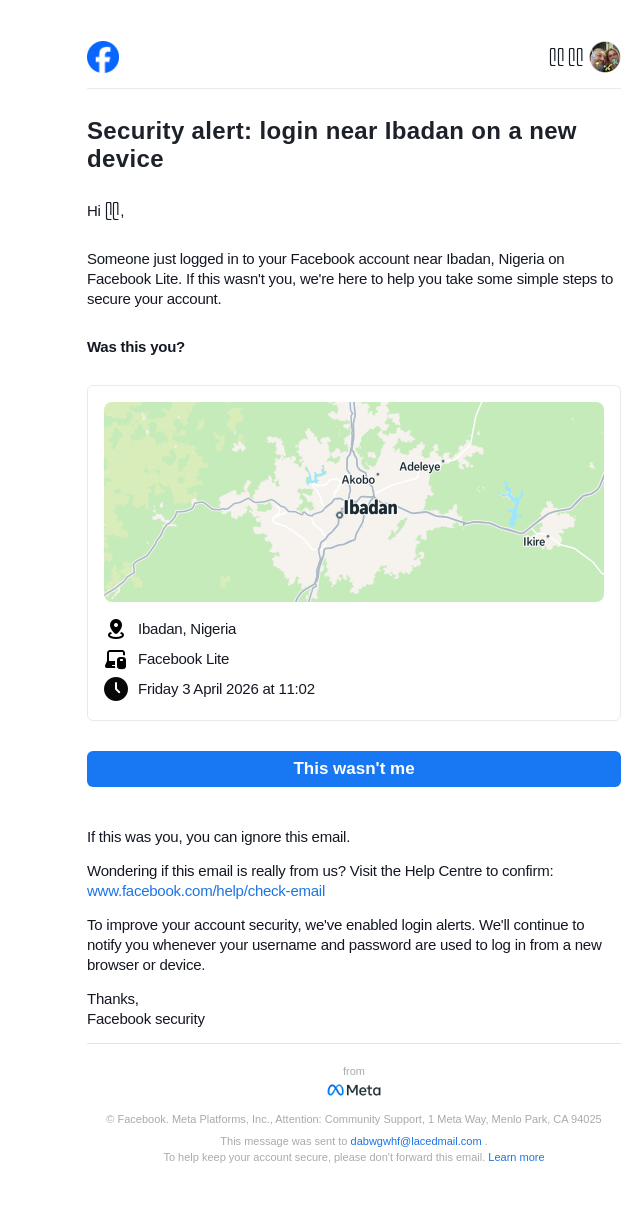The height and width of the screenshot is (1213, 624).
Task: Click the location pin icon
Action: 116,629
